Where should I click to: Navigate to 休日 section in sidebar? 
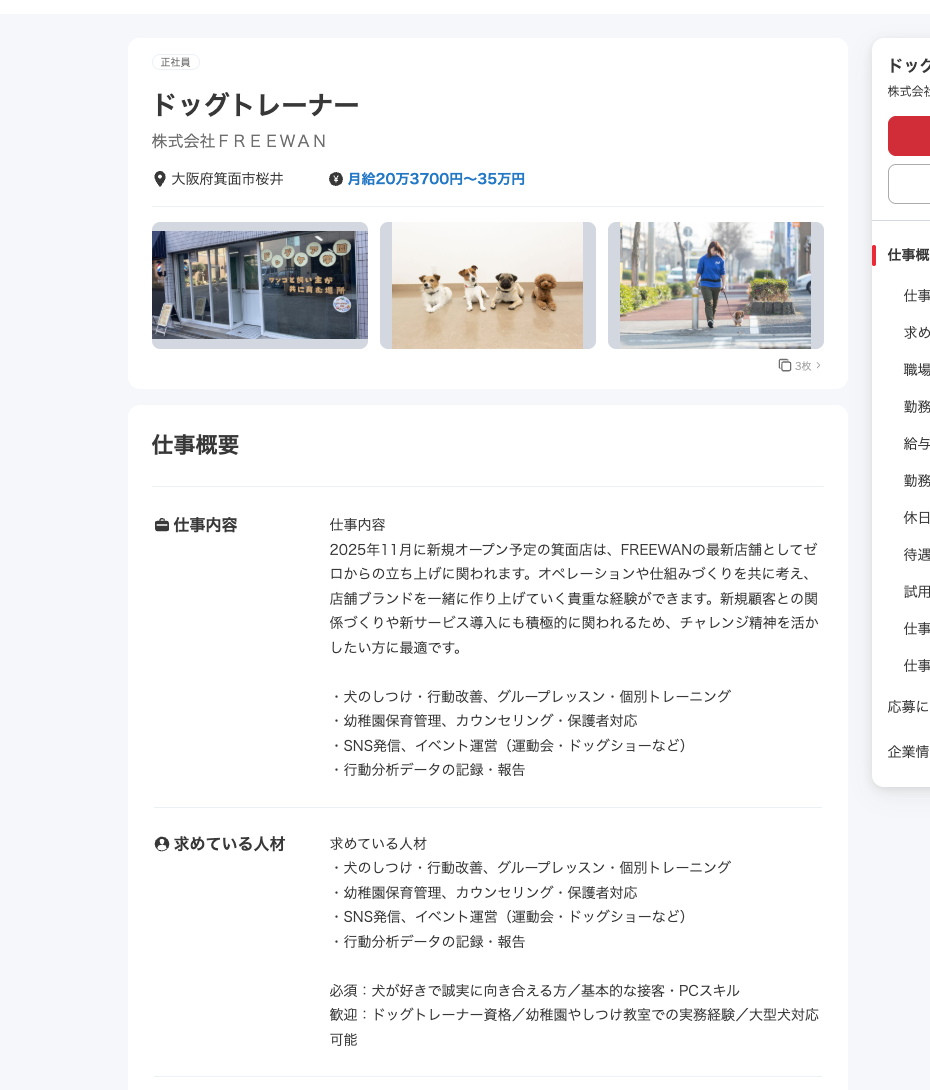916,517
